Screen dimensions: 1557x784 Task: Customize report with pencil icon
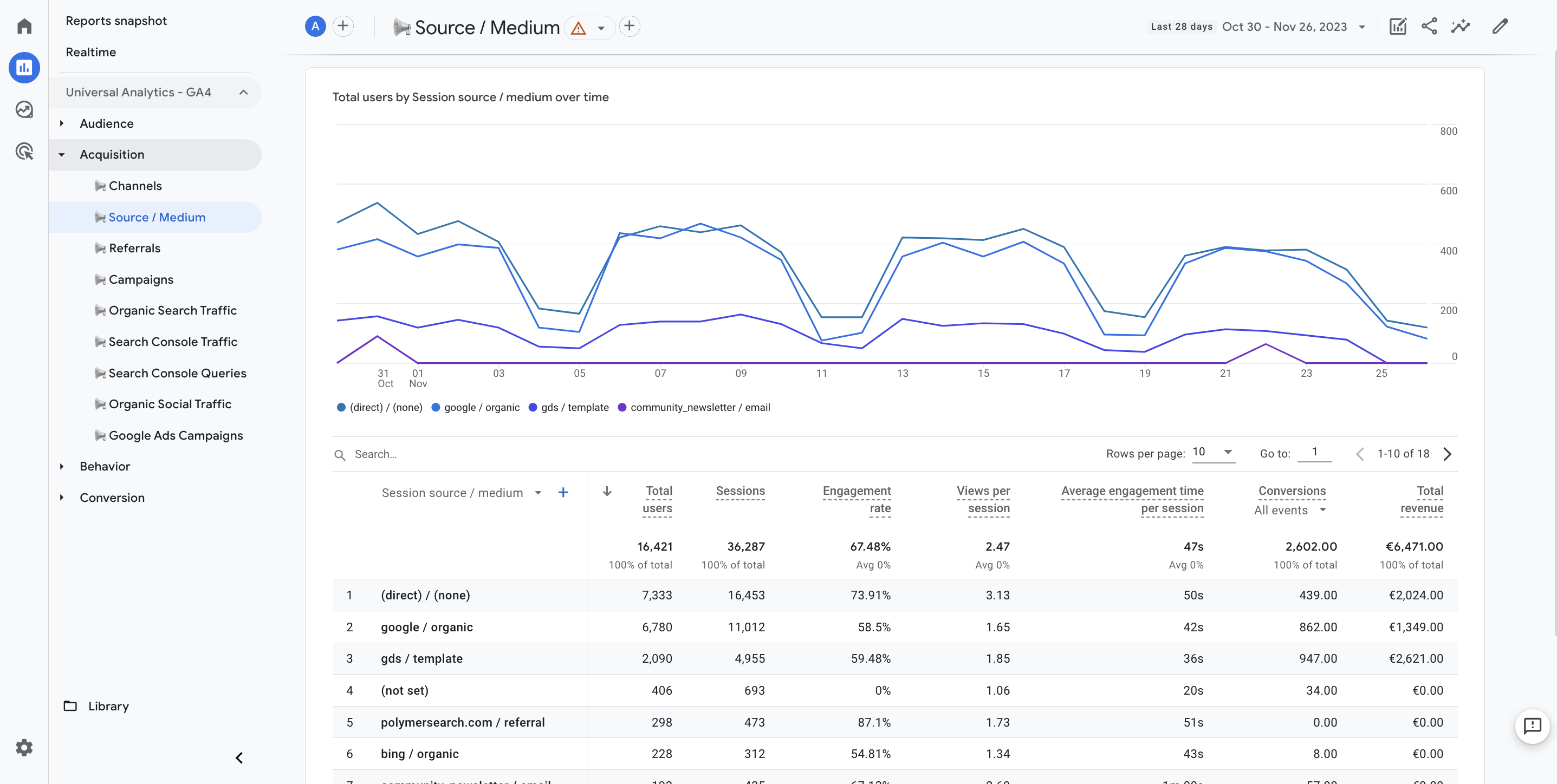tap(1500, 26)
